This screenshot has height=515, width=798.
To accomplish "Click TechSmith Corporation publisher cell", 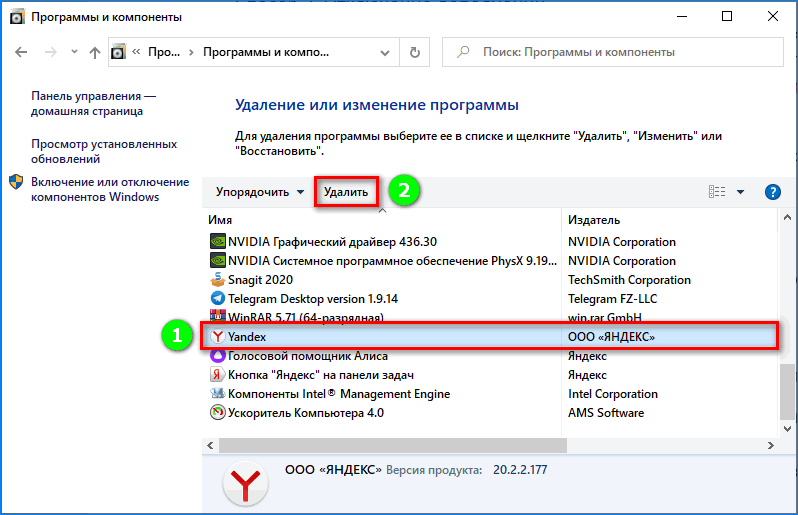I will point(629,280).
